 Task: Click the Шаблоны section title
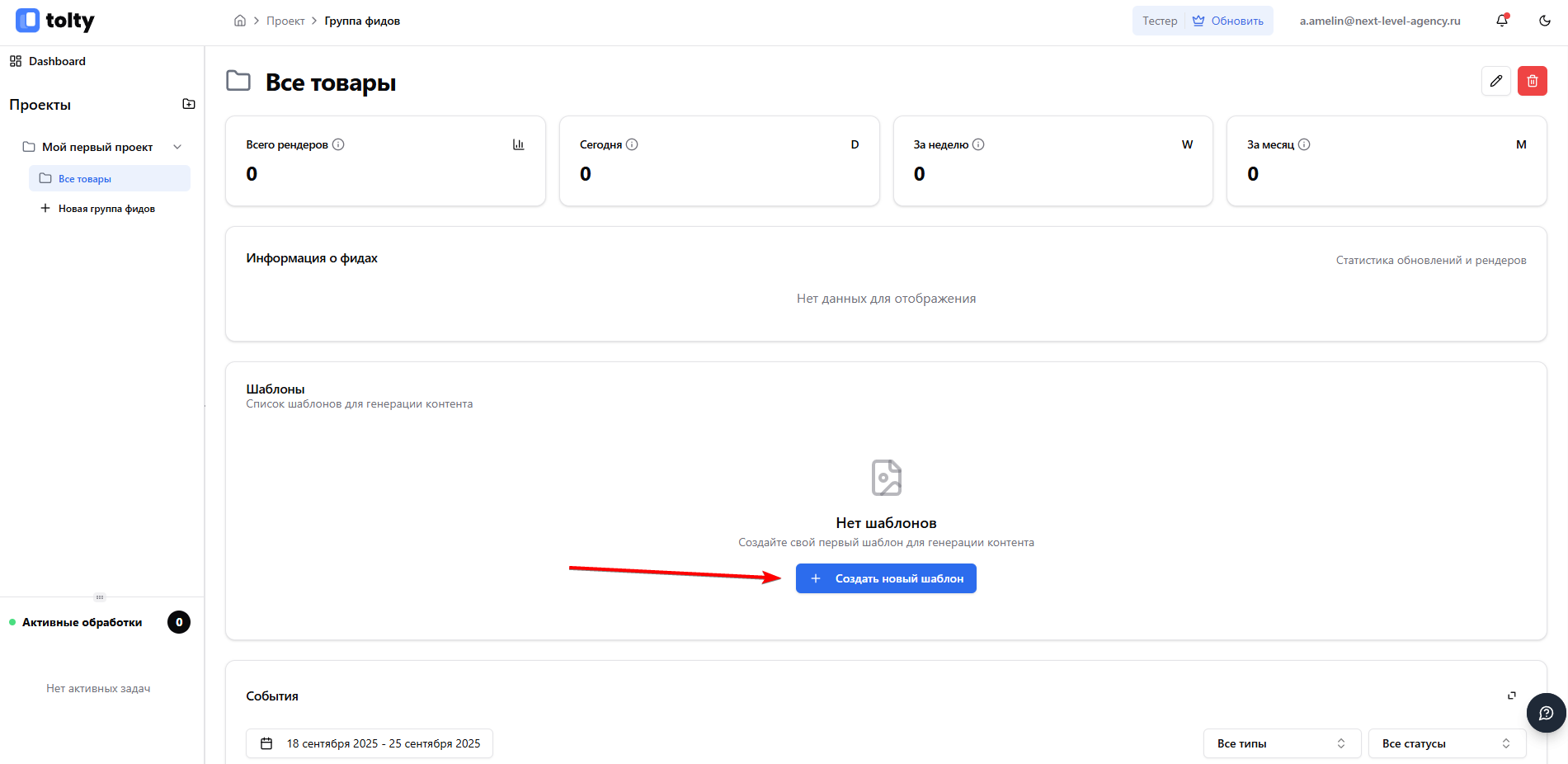pyautogui.click(x=275, y=389)
